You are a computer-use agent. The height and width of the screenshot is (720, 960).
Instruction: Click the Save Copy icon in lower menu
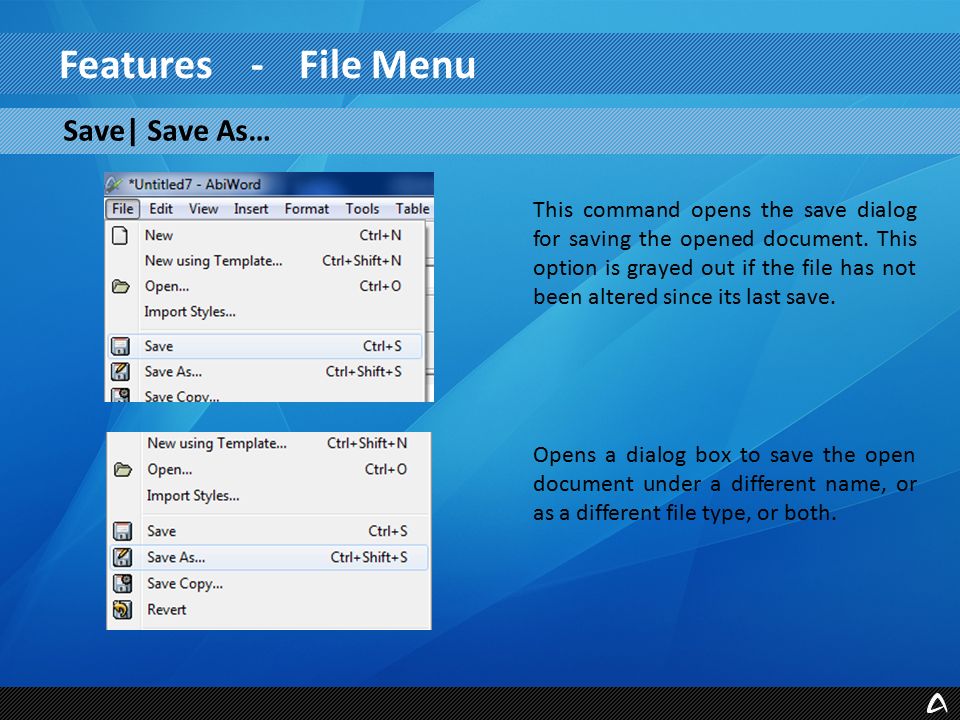click(122, 583)
